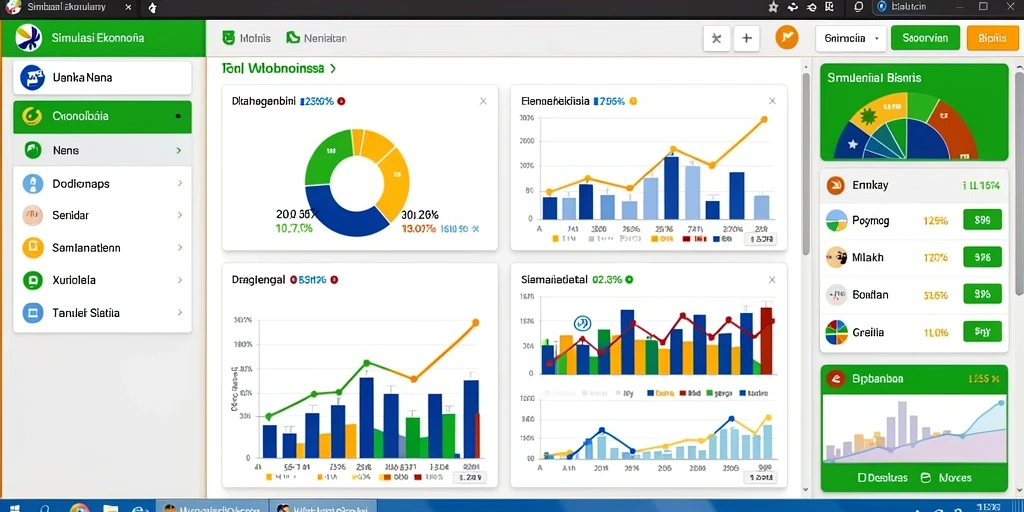Click the Xuriolela green sidebar icon
1024x512 pixels.
click(x=33, y=281)
